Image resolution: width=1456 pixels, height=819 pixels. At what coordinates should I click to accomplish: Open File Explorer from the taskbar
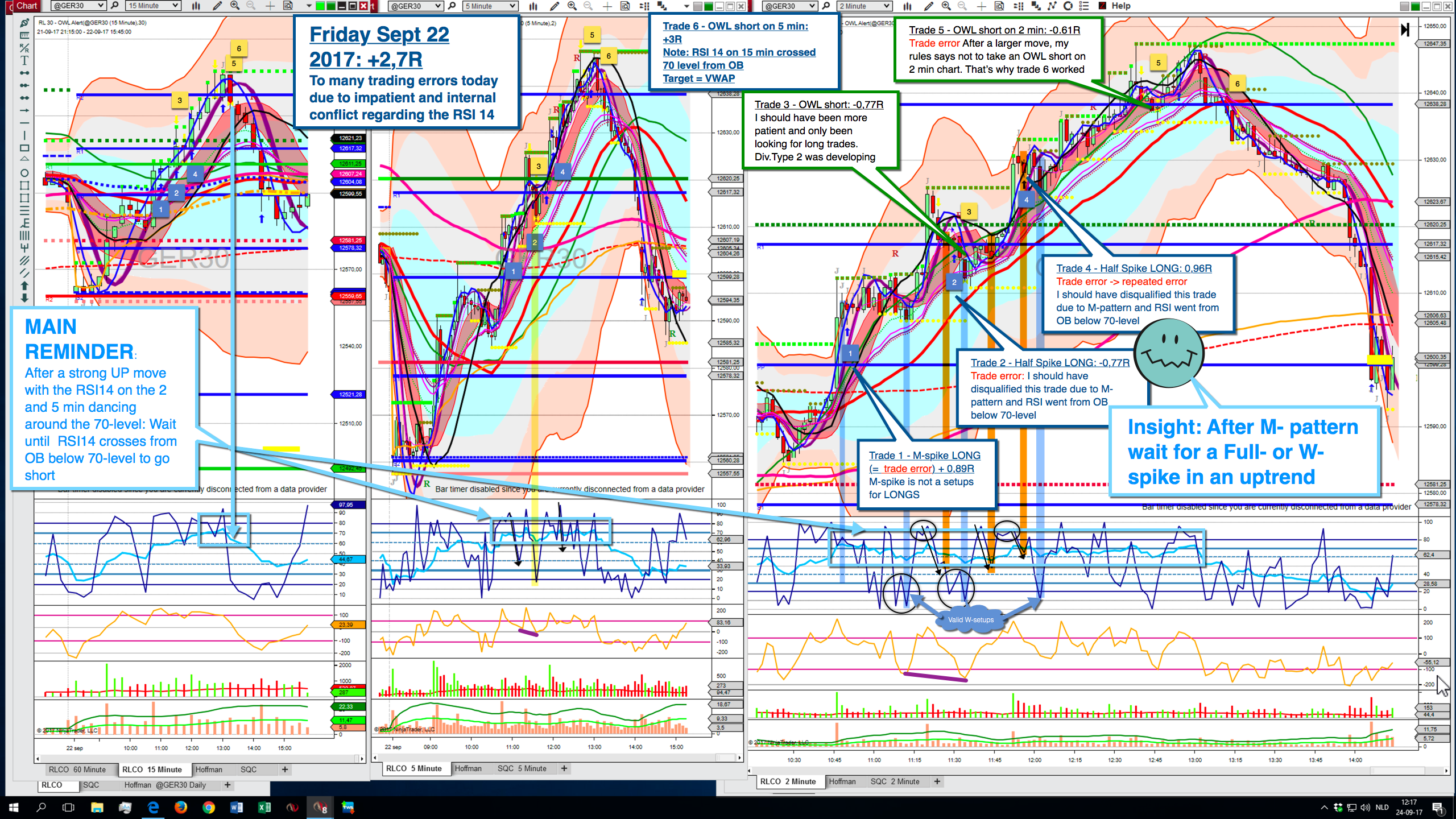point(97,808)
